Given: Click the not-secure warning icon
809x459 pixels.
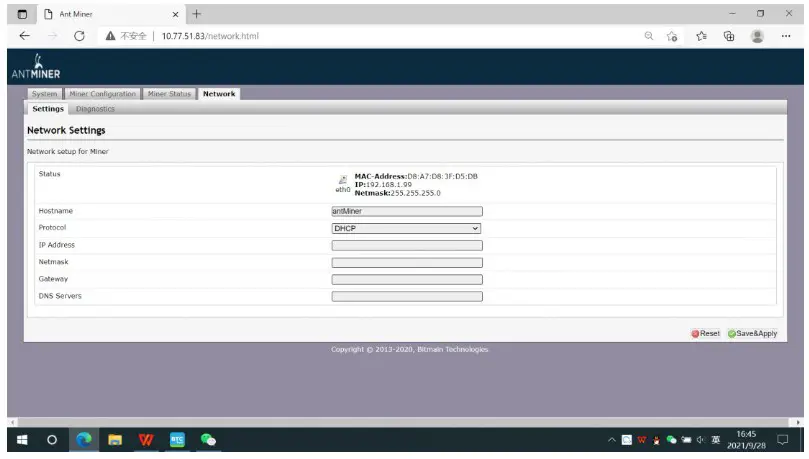Looking at the screenshot, I should [110, 36].
